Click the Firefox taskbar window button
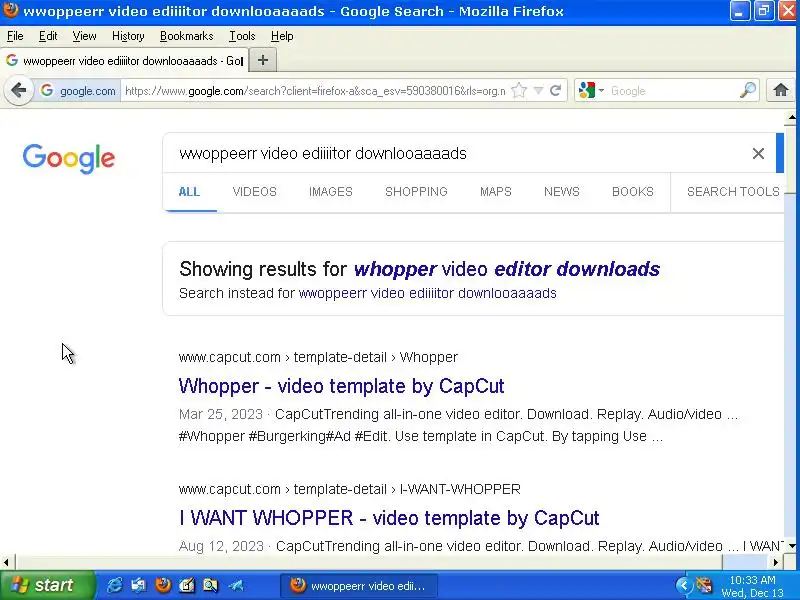The height and width of the screenshot is (600, 800). [x=359, y=586]
